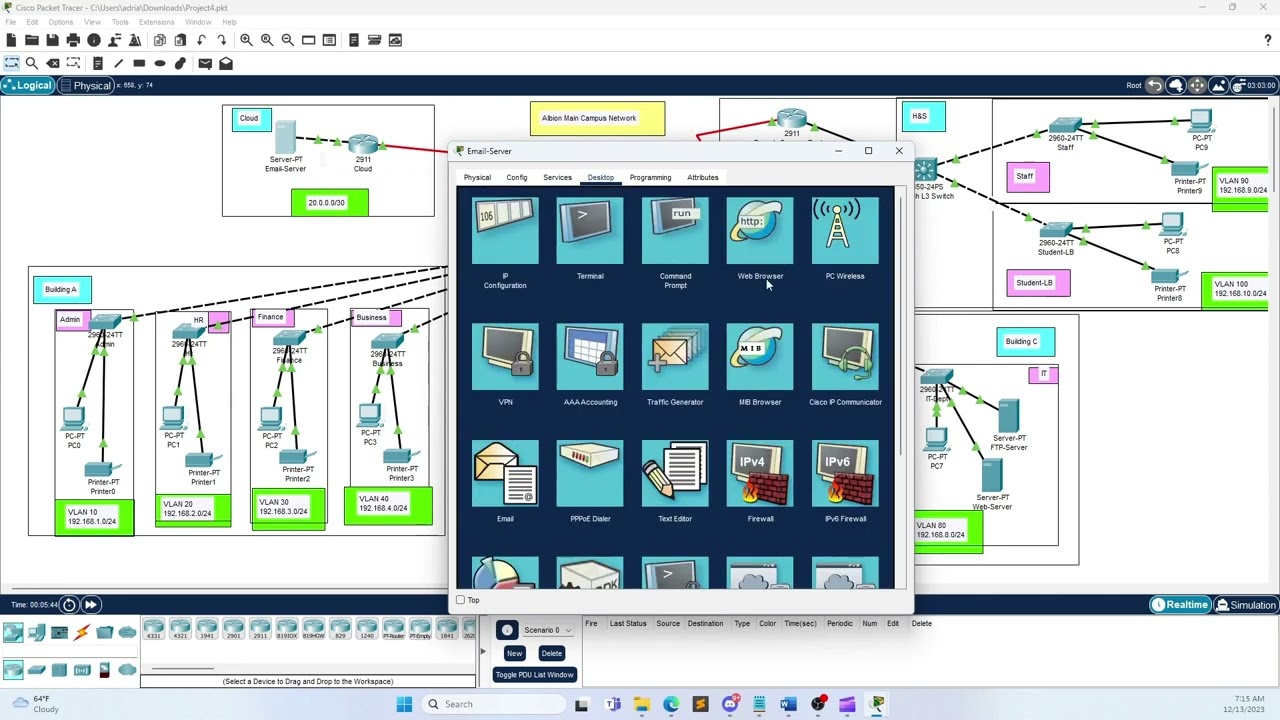Click the New scenario button
This screenshot has width=1280, height=720.
click(514, 653)
